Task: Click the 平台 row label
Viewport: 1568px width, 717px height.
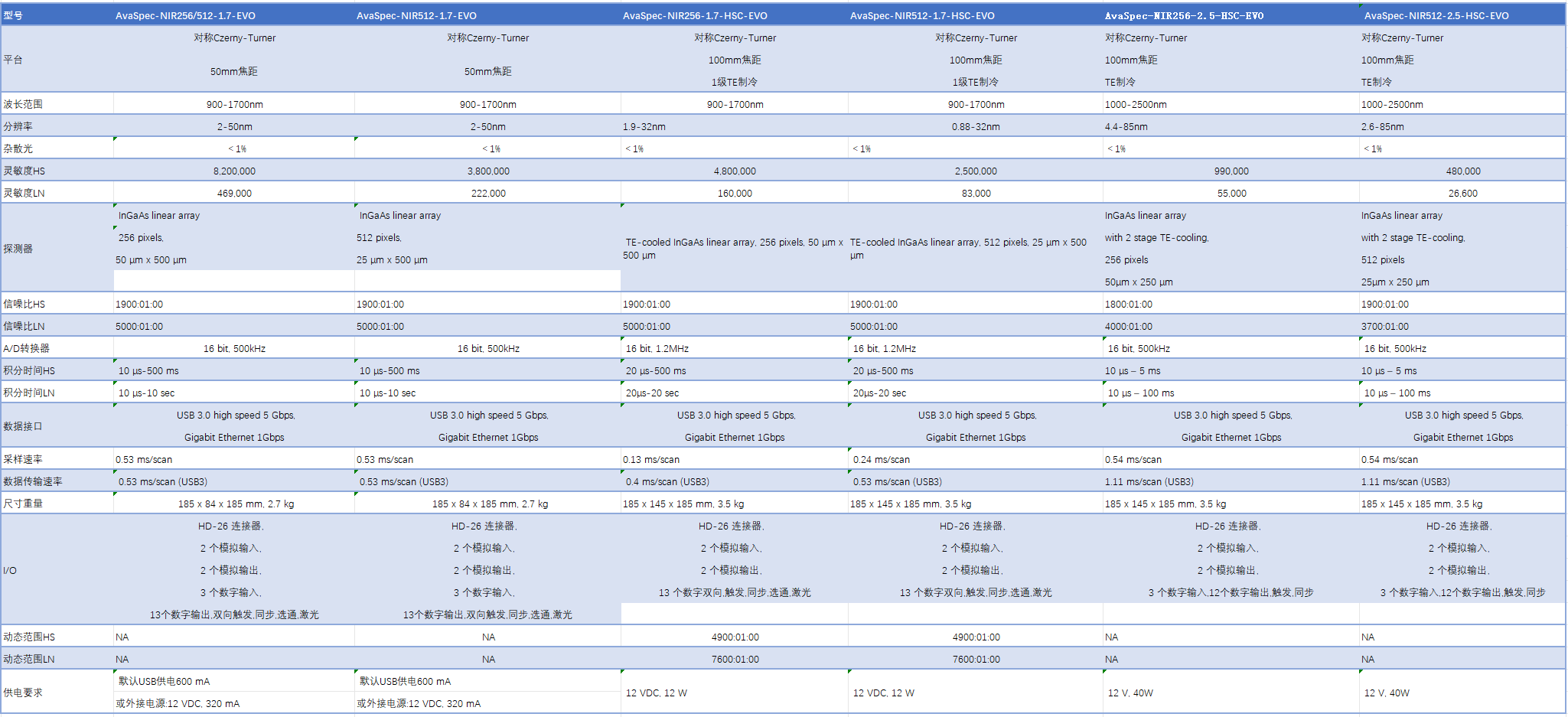Action: pos(57,60)
